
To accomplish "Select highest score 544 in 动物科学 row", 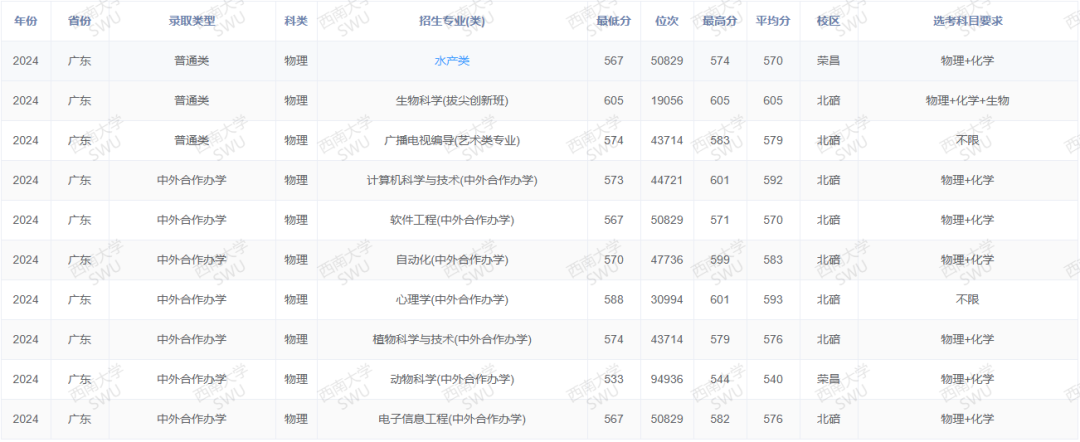I will tap(720, 379).
